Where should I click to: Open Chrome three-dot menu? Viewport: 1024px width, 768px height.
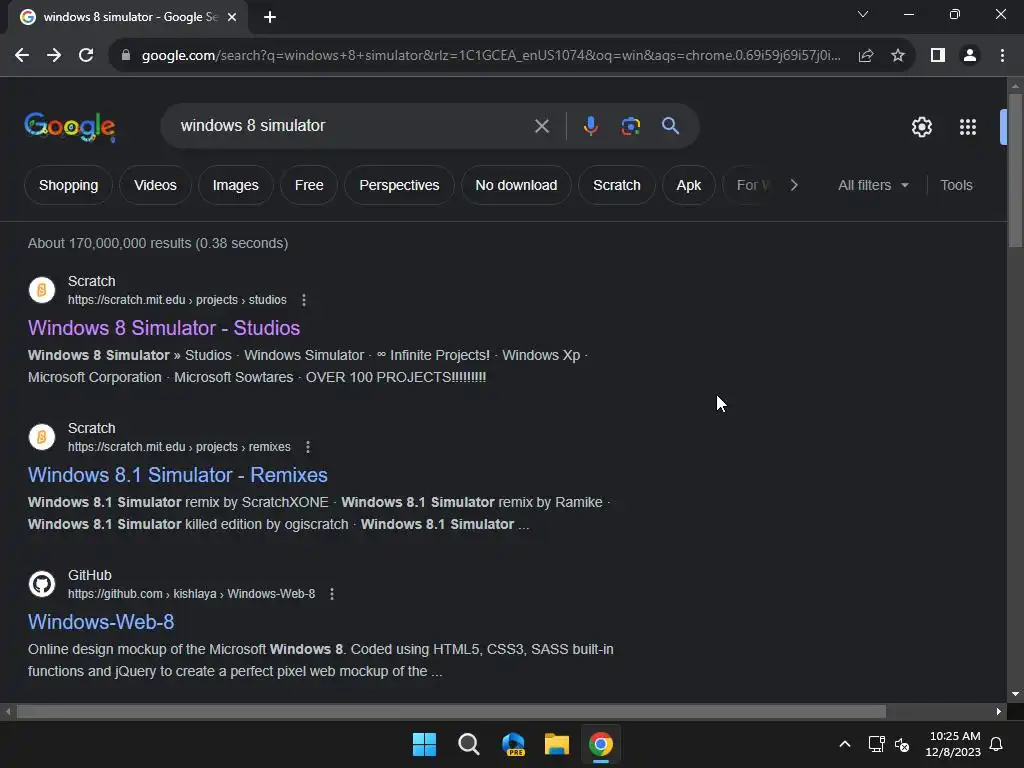(1002, 56)
